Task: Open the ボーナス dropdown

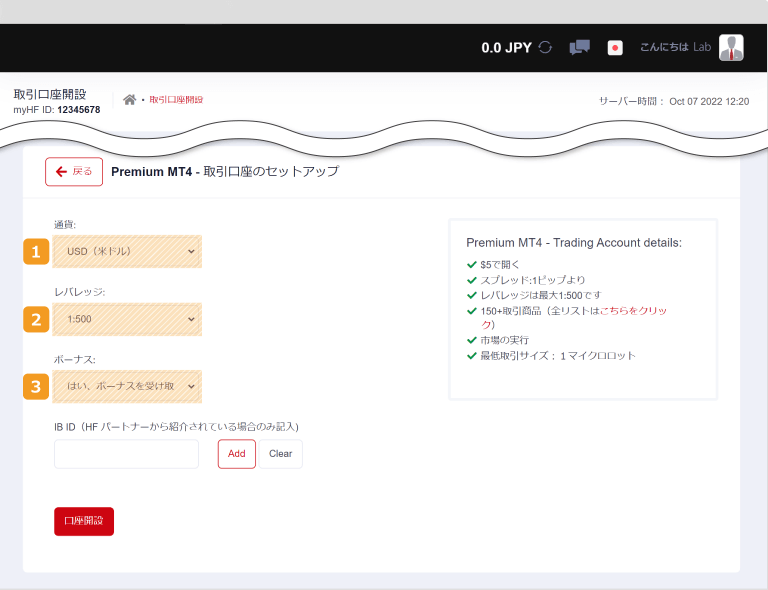Action: click(x=127, y=386)
